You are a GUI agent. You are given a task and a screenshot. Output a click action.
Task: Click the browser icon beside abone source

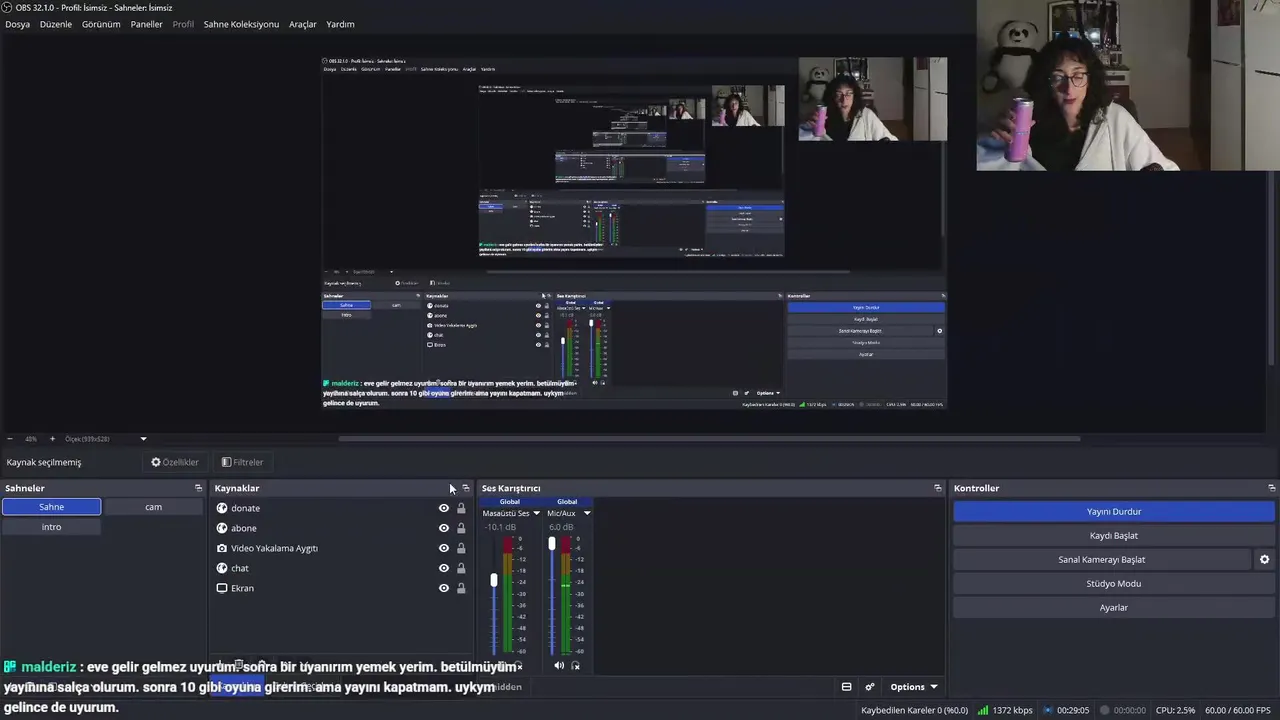pyautogui.click(x=222, y=528)
